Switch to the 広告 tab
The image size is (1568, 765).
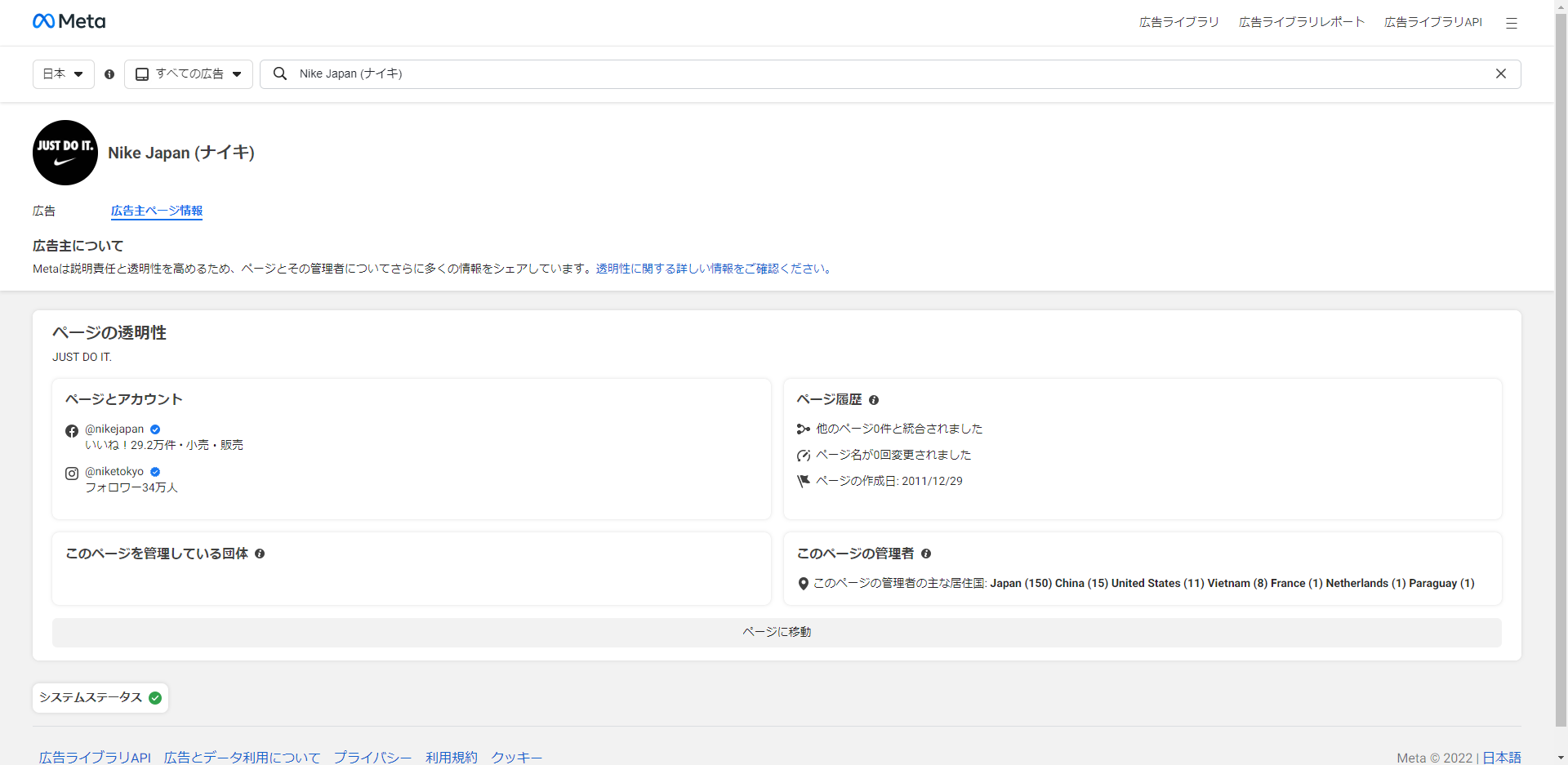tap(44, 211)
